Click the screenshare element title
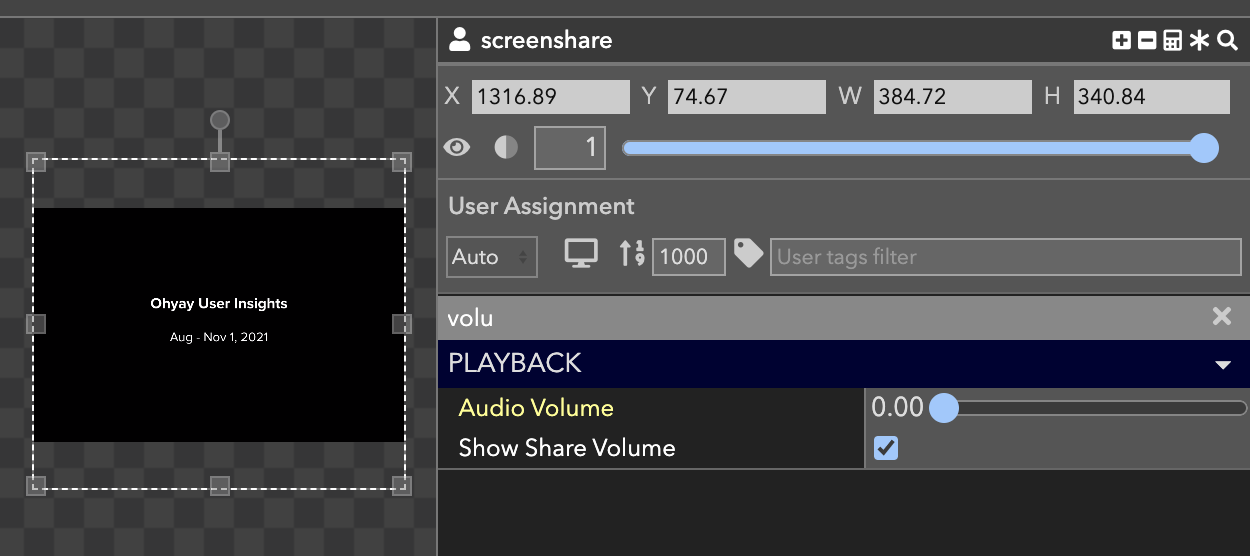 [x=546, y=41]
